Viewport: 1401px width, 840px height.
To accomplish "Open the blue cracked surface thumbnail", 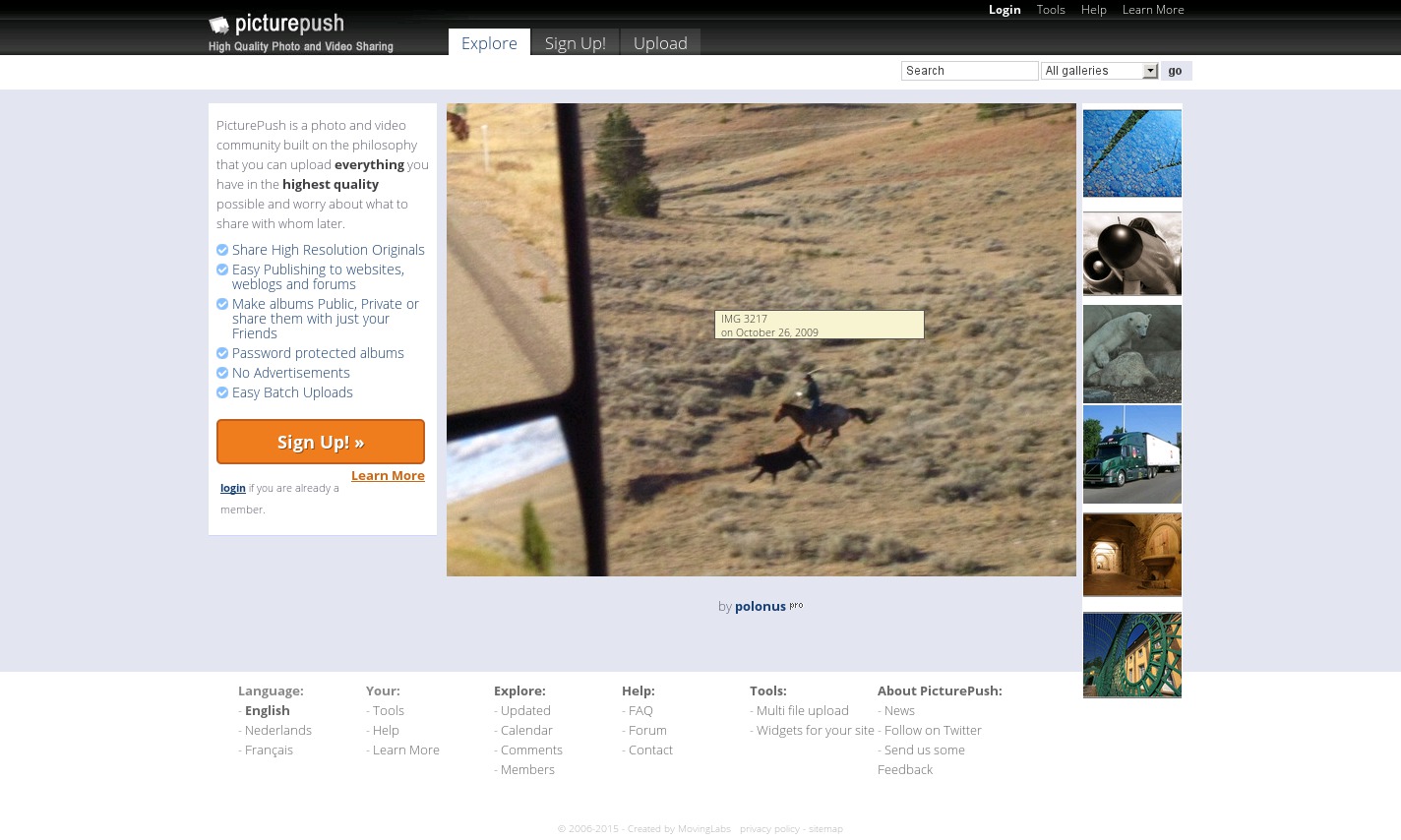I will (1131, 153).
